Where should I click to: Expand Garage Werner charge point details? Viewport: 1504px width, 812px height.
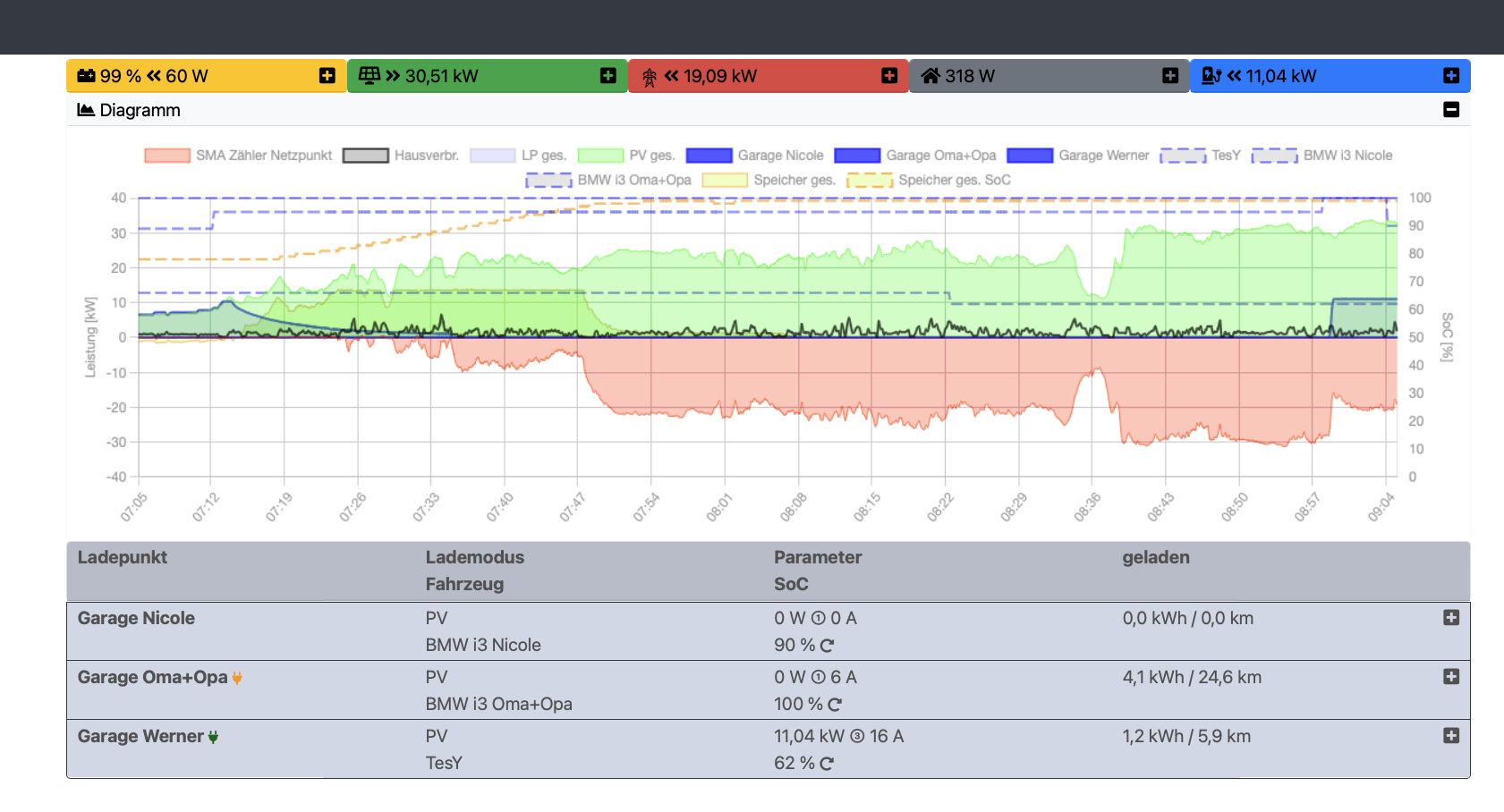[1451, 736]
